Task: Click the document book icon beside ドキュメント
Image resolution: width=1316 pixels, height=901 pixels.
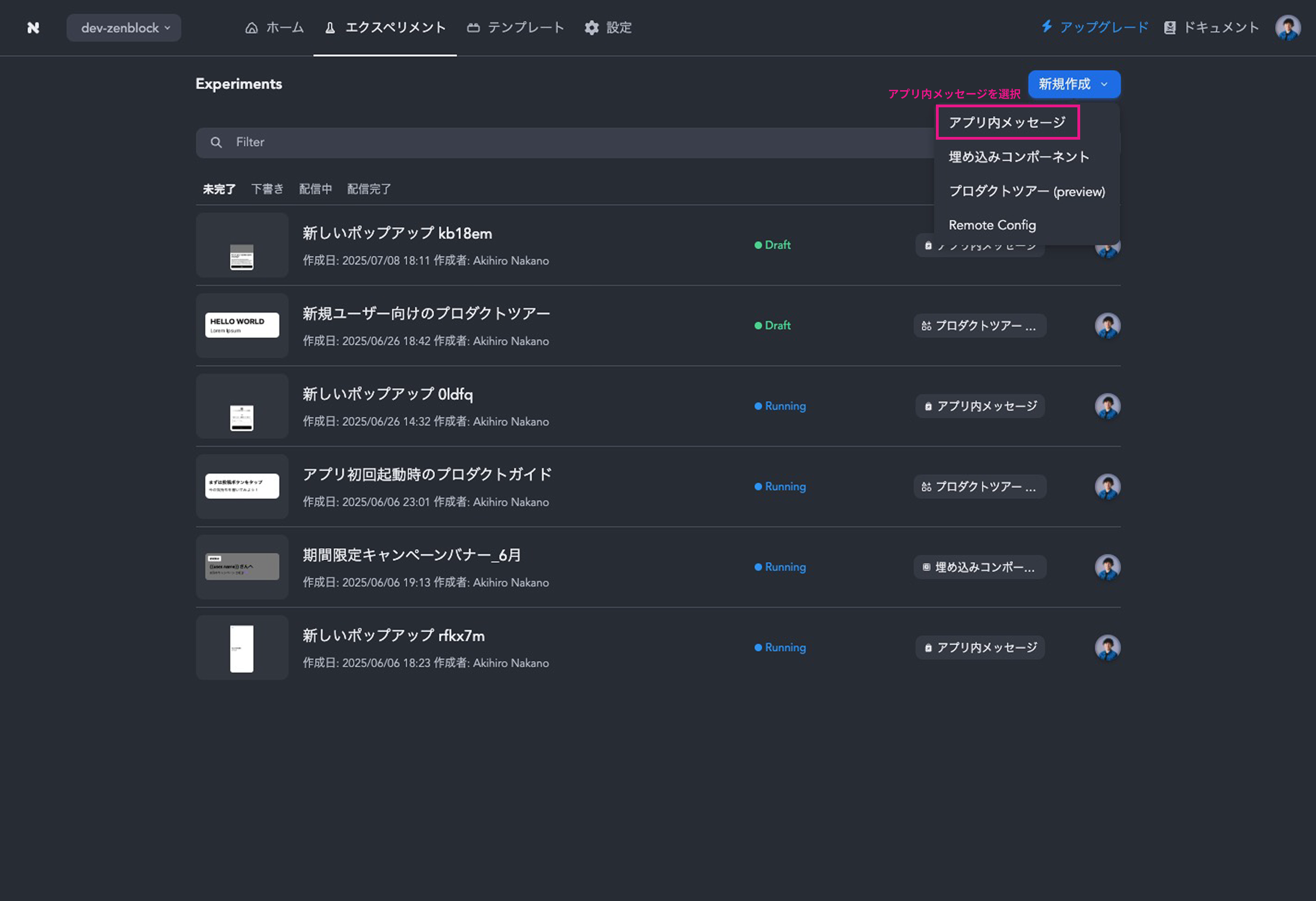Action: (1170, 28)
